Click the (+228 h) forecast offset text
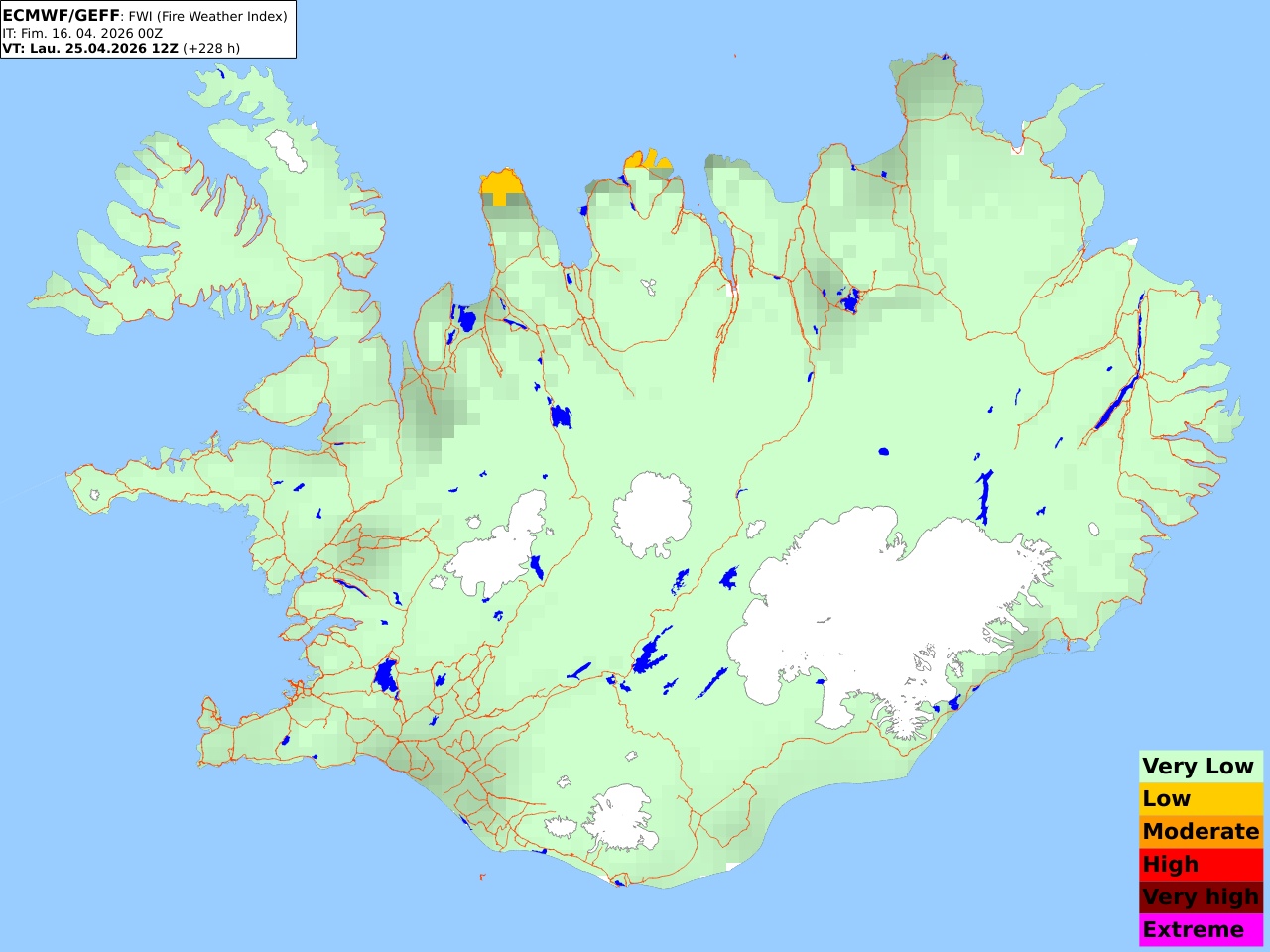This screenshot has height=952, width=1270. point(211,48)
